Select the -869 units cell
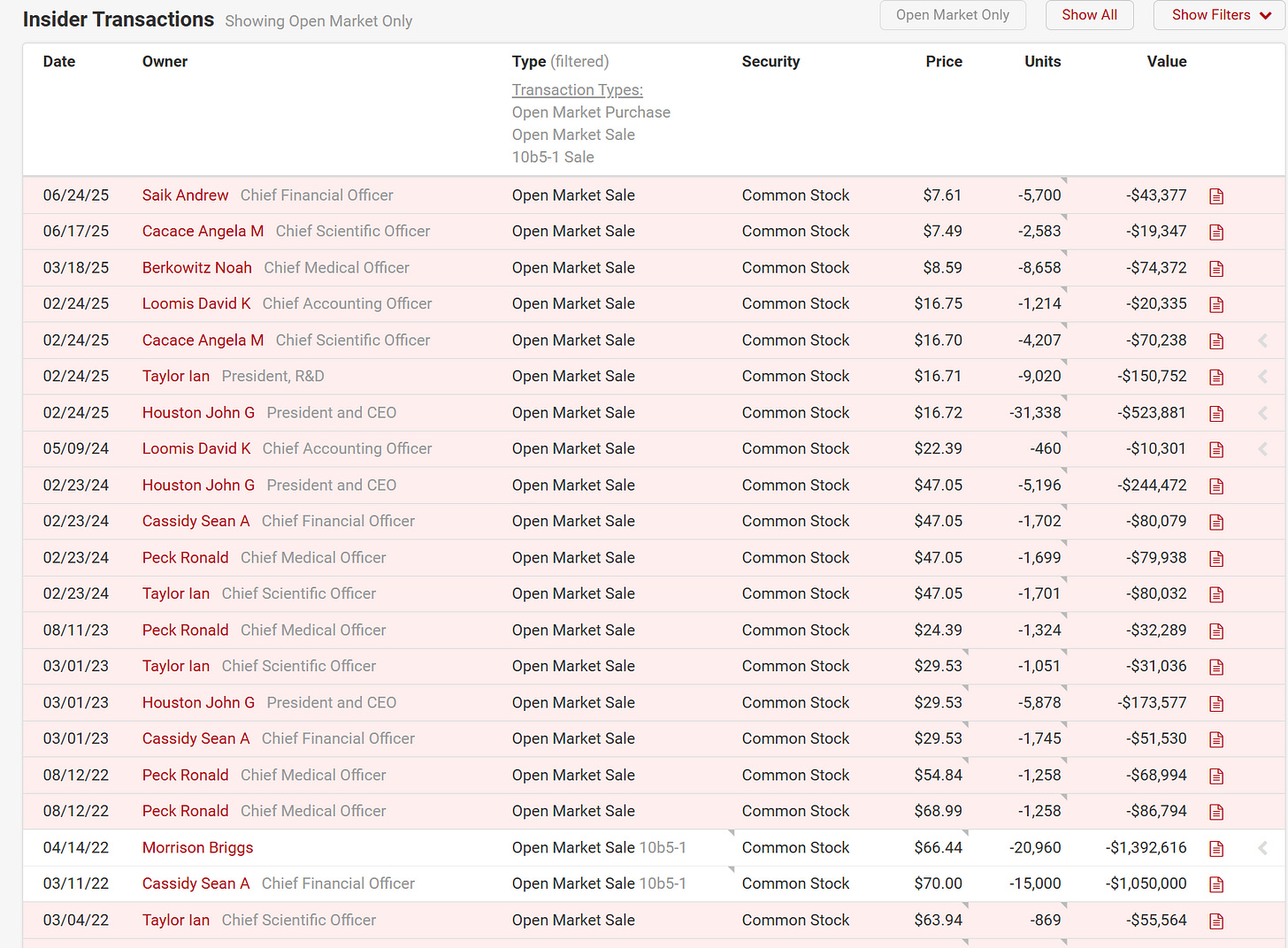Viewport: 1288px width, 948px height. [1046, 921]
